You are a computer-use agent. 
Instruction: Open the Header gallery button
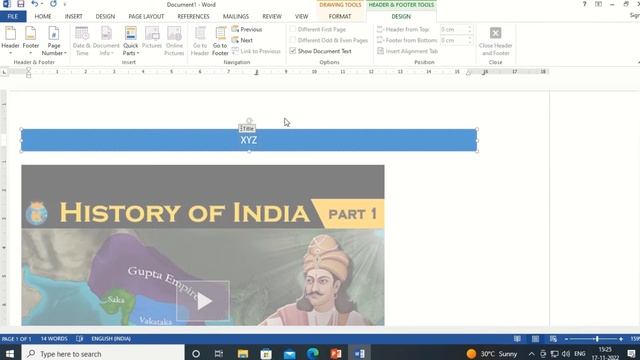point(11,41)
